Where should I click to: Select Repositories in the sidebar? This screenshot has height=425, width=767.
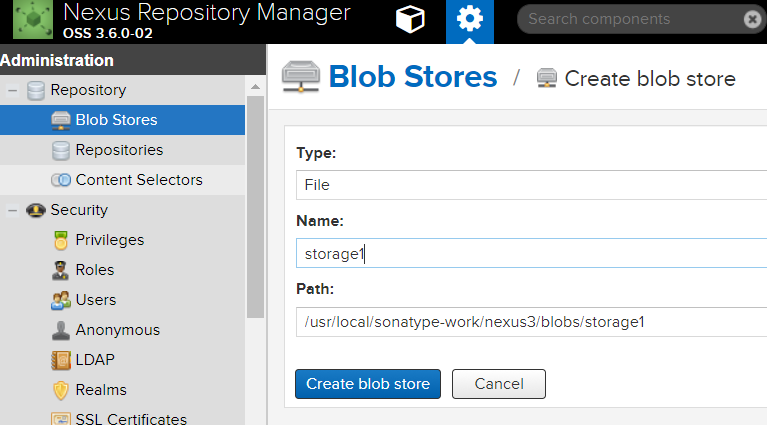point(119,150)
